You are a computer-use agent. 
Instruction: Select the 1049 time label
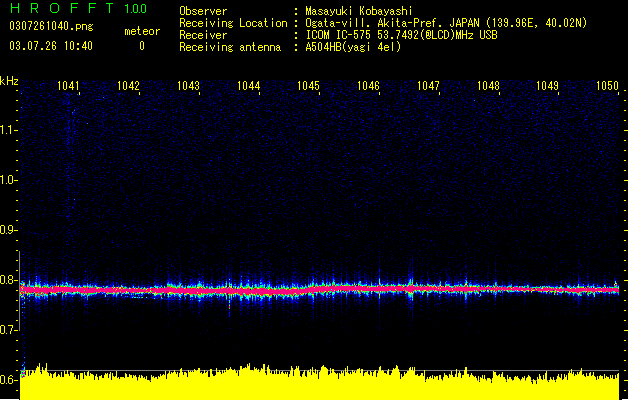point(548,86)
